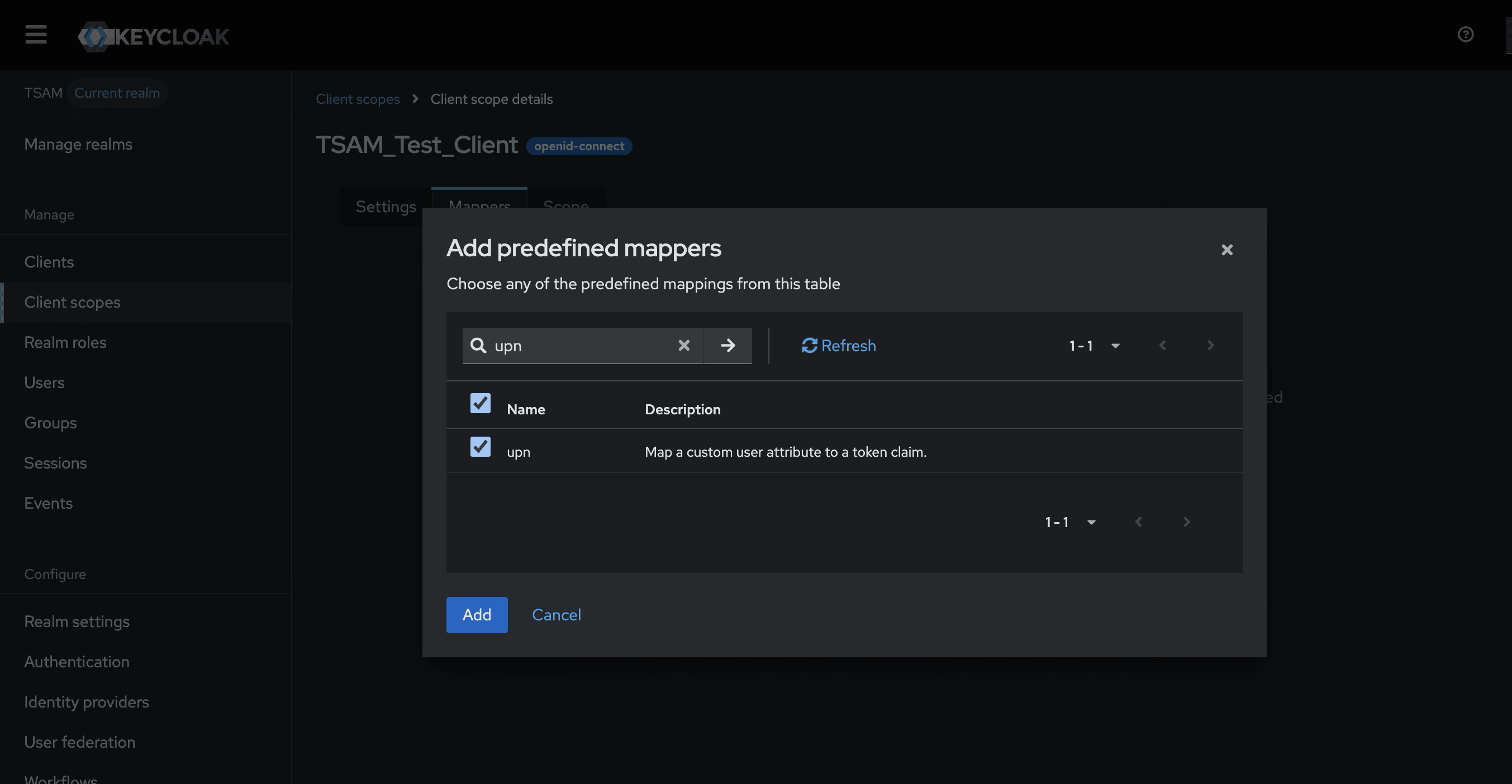Click the Description column header
Viewport: 1512px width, 784px height.
click(683, 409)
